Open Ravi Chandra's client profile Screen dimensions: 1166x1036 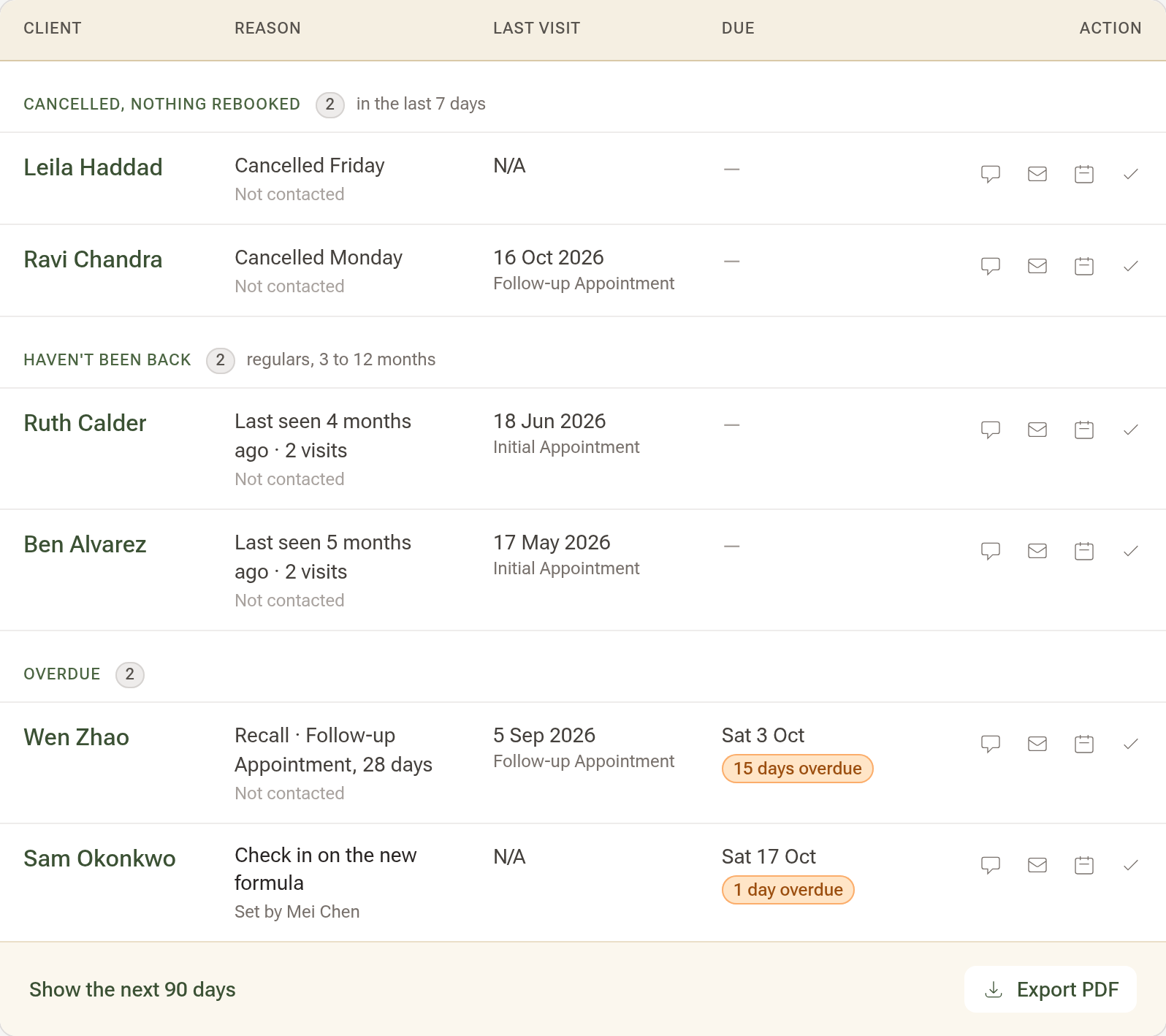[93, 259]
